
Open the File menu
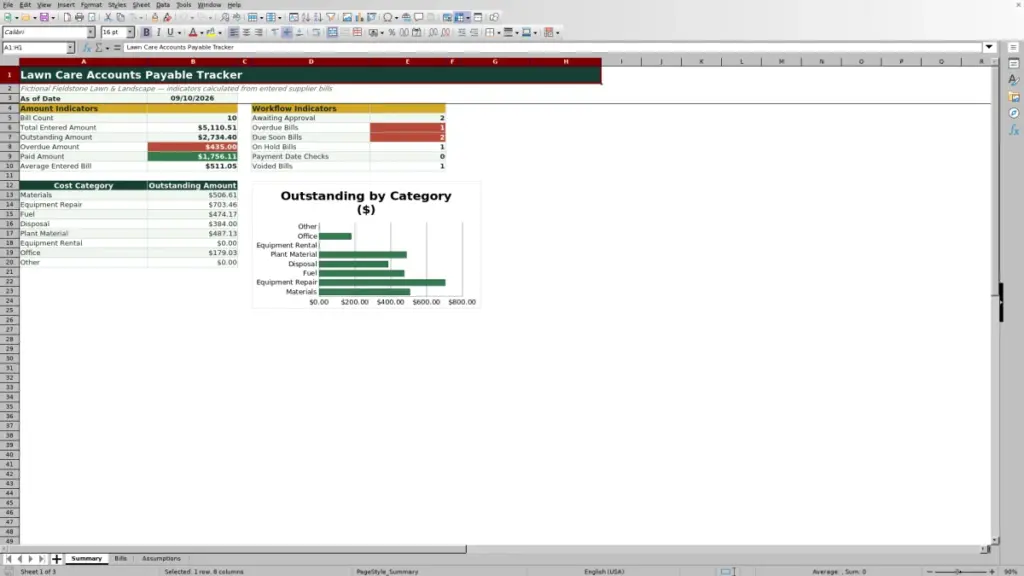[8, 5]
